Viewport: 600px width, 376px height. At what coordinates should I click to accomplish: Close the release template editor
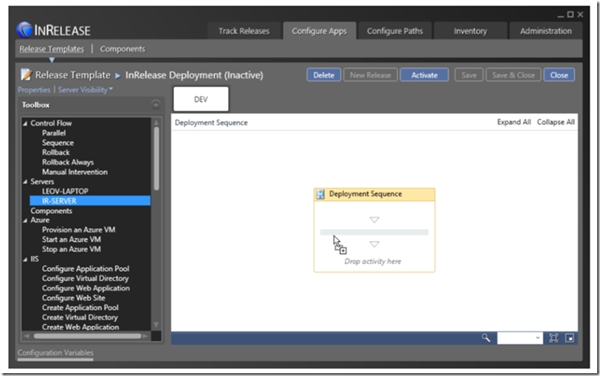pos(559,75)
